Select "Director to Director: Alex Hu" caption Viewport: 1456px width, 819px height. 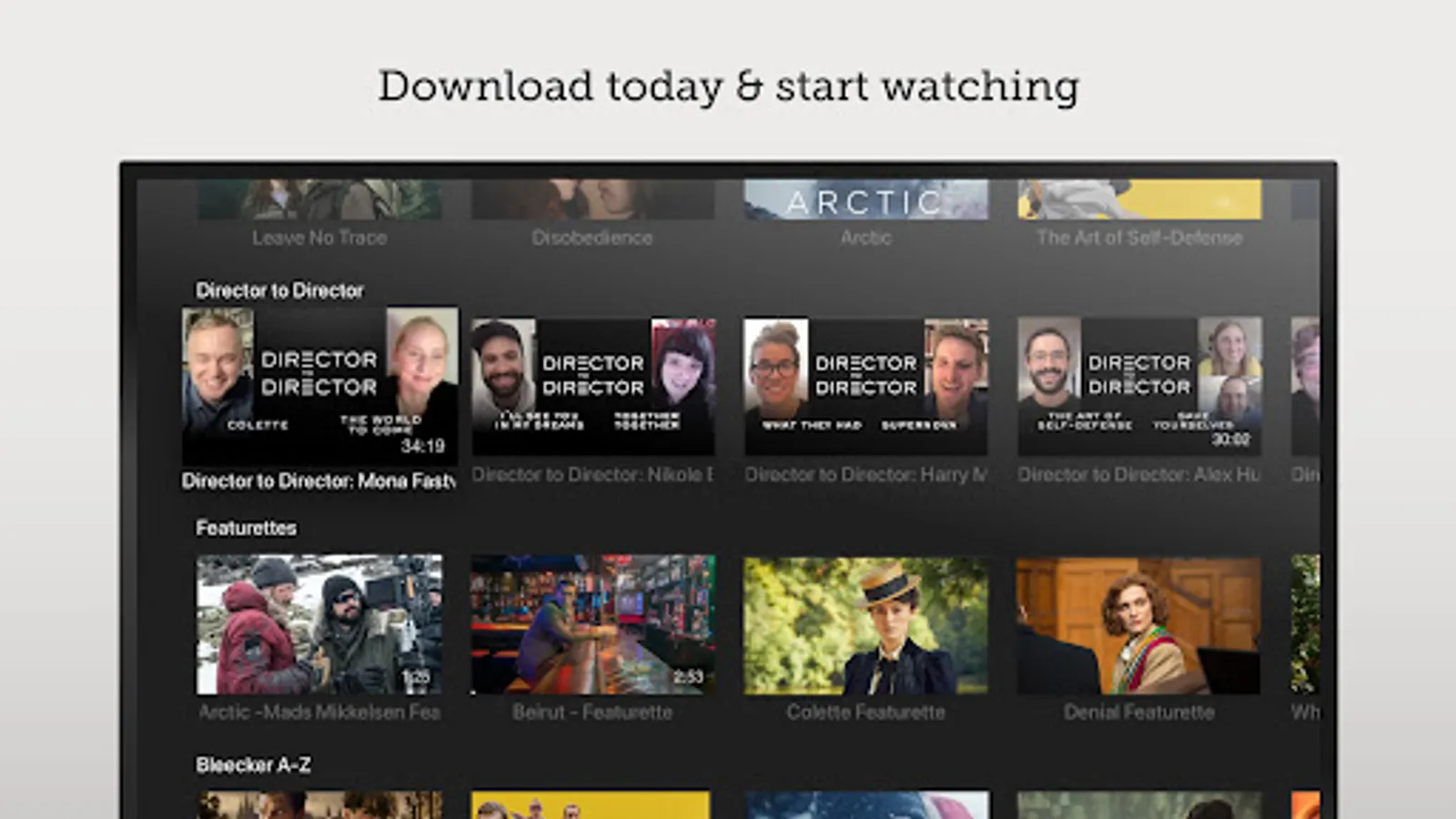(x=1139, y=474)
